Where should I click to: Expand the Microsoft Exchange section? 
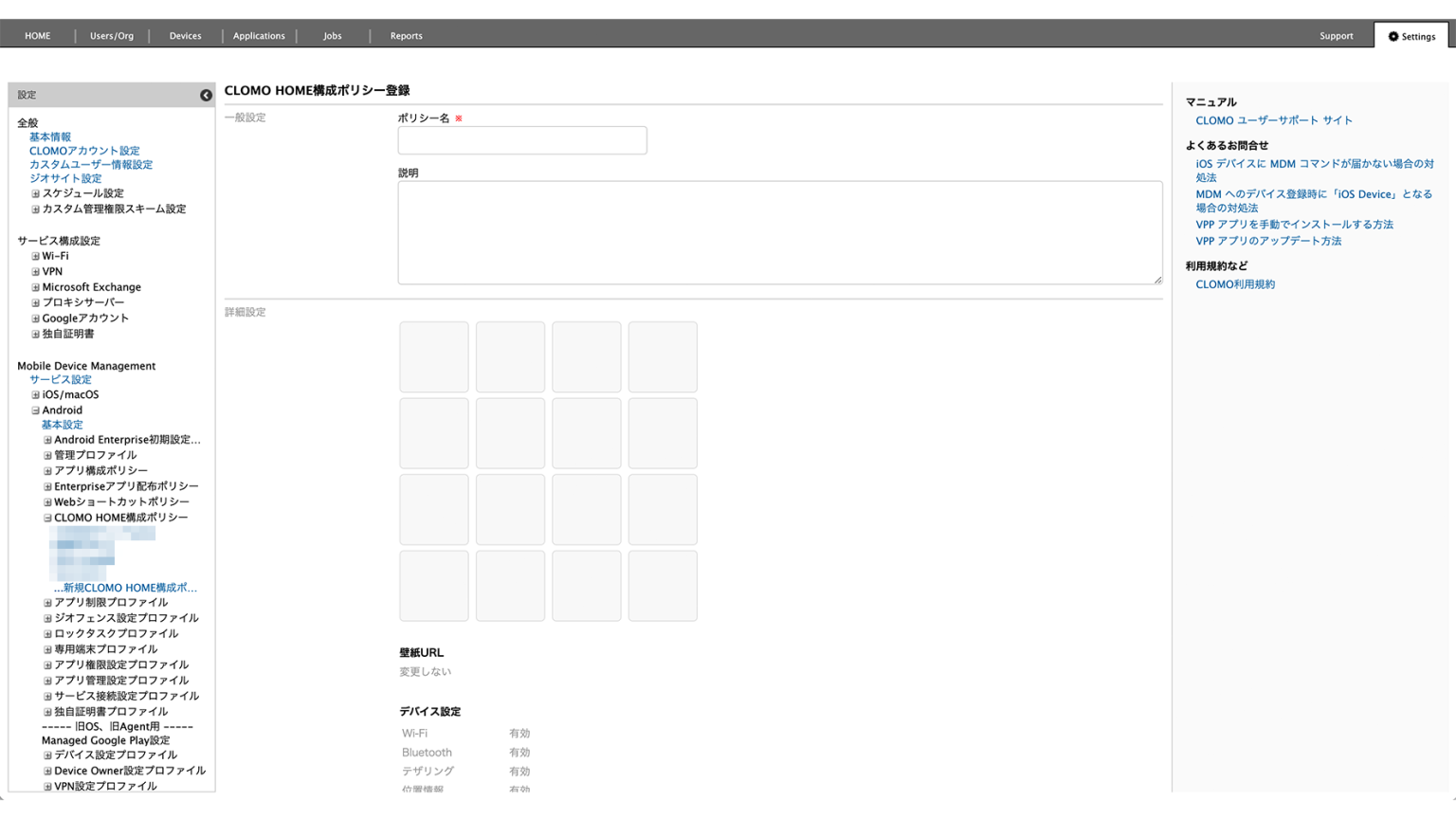35,286
